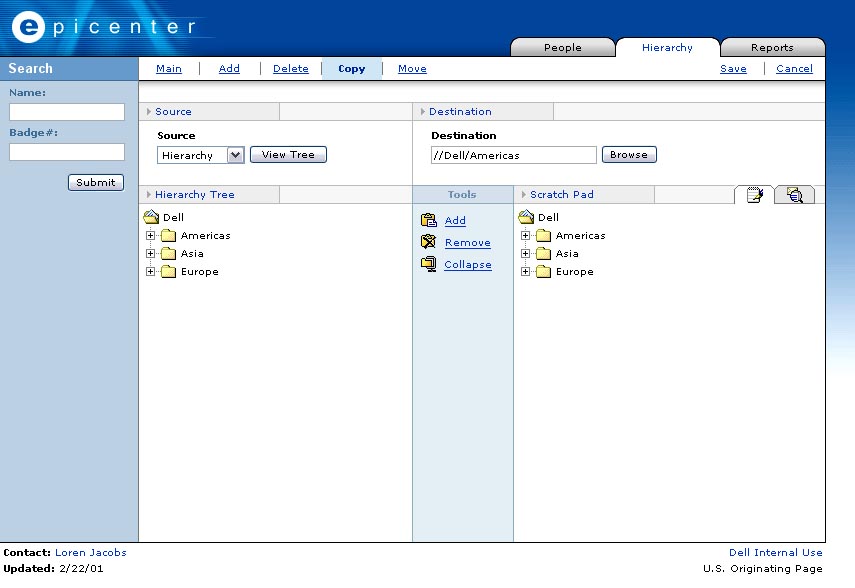The height and width of the screenshot is (588, 855).
Task: Select Europe label in Scratch Pad
Action: (575, 272)
